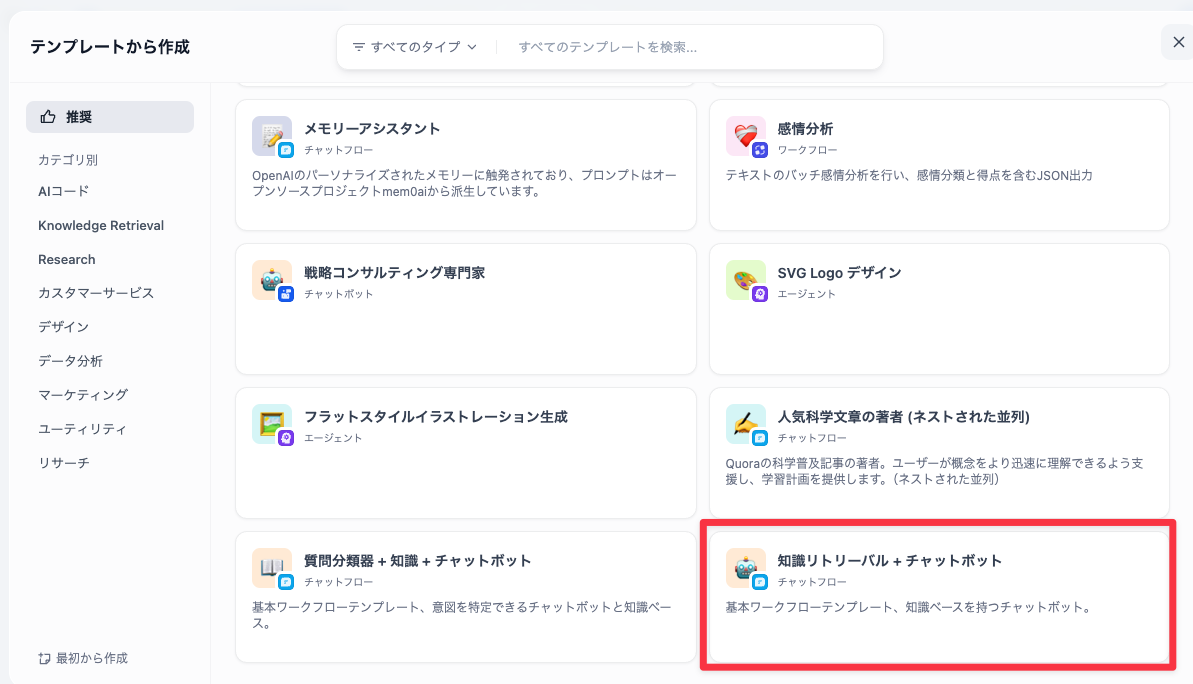Click the book icon for 質問分類器 template
The height and width of the screenshot is (684, 1193).
(271, 568)
